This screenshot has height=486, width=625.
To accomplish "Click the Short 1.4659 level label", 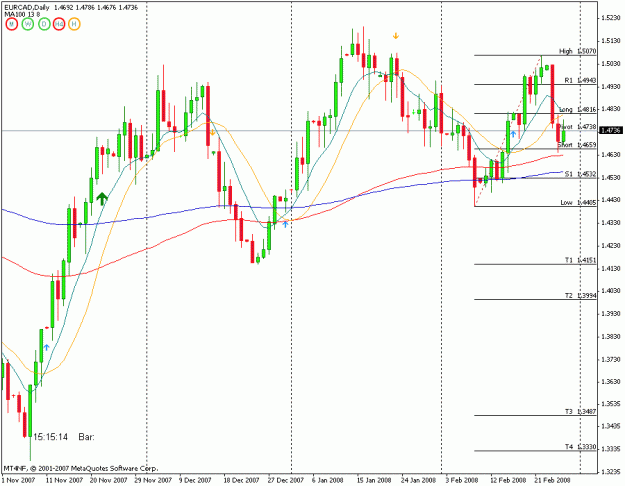I will pyautogui.click(x=577, y=145).
